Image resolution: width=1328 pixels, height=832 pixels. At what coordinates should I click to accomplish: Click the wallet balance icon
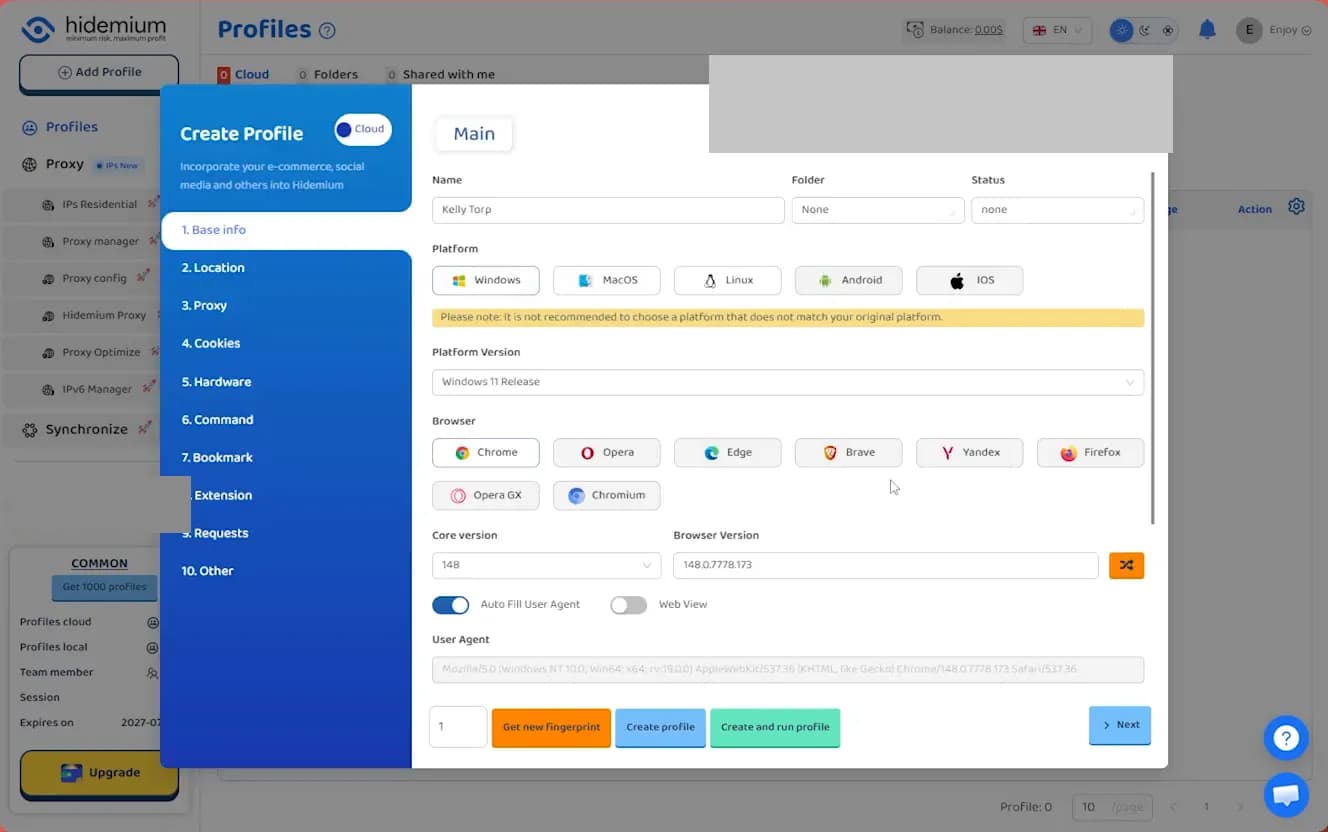click(x=914, y=30)
